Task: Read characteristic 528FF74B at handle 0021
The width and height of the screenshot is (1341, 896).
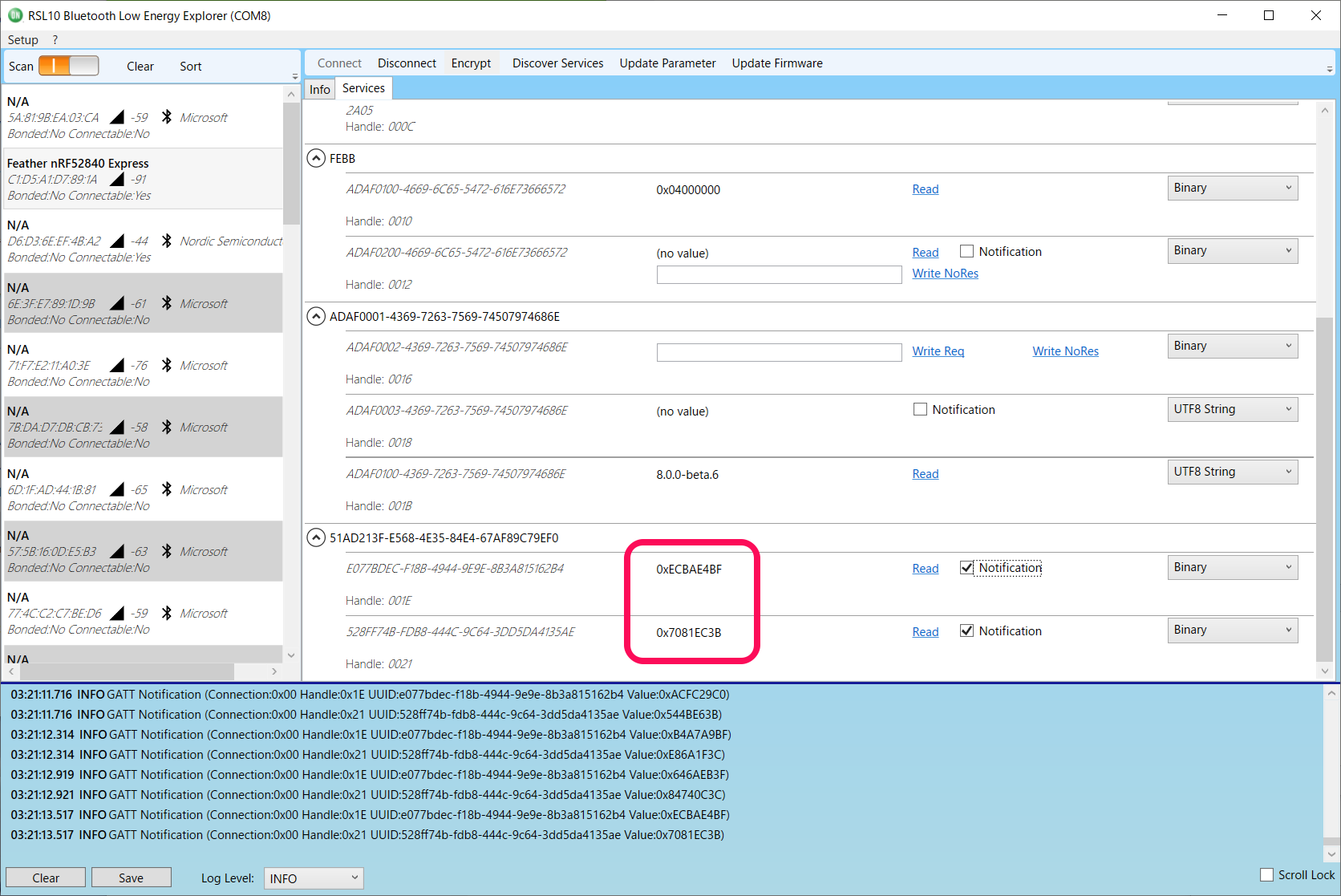Action: (926, 632)
